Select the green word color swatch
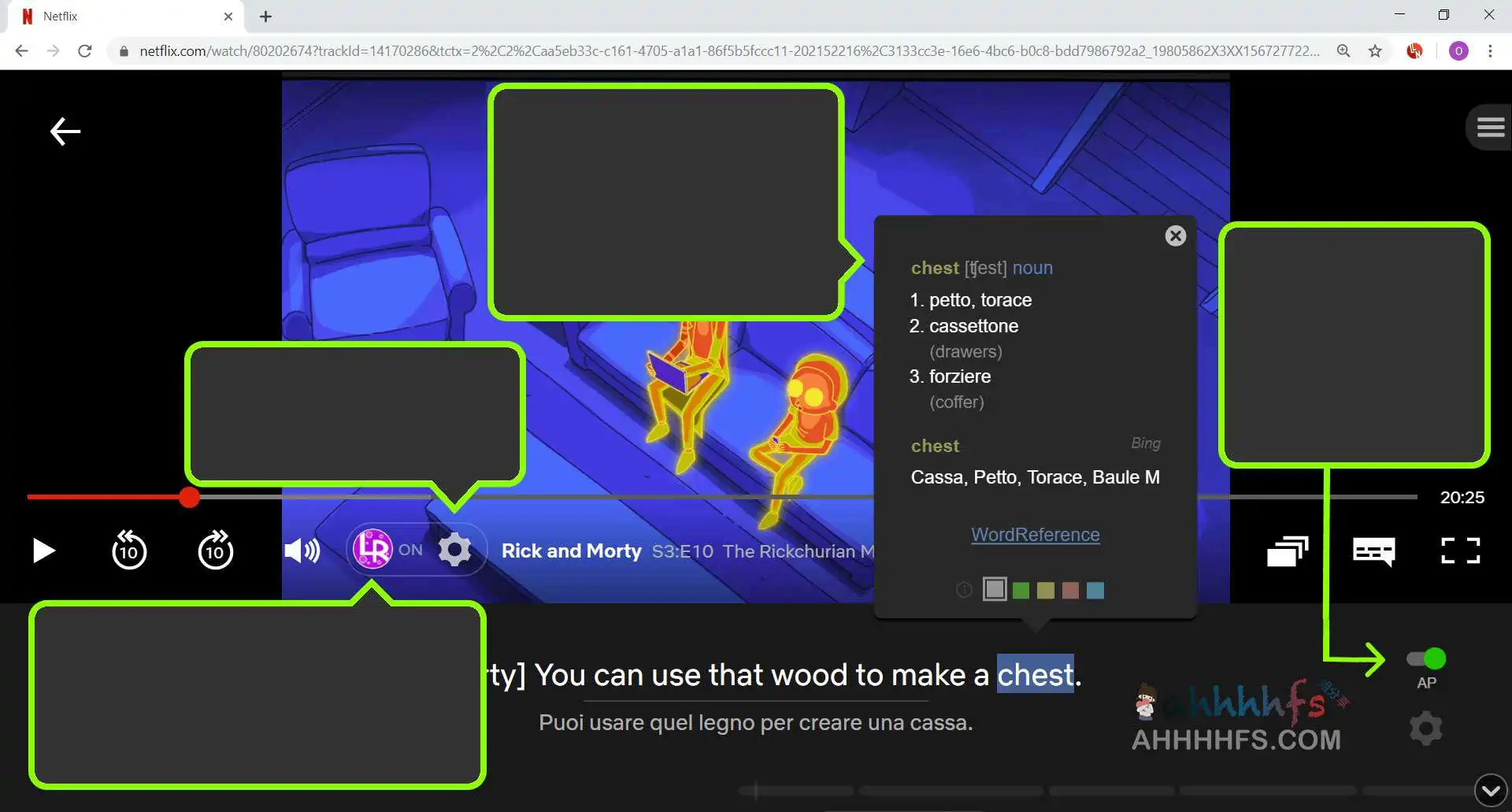1512x812 pixels. [1021, 590]
